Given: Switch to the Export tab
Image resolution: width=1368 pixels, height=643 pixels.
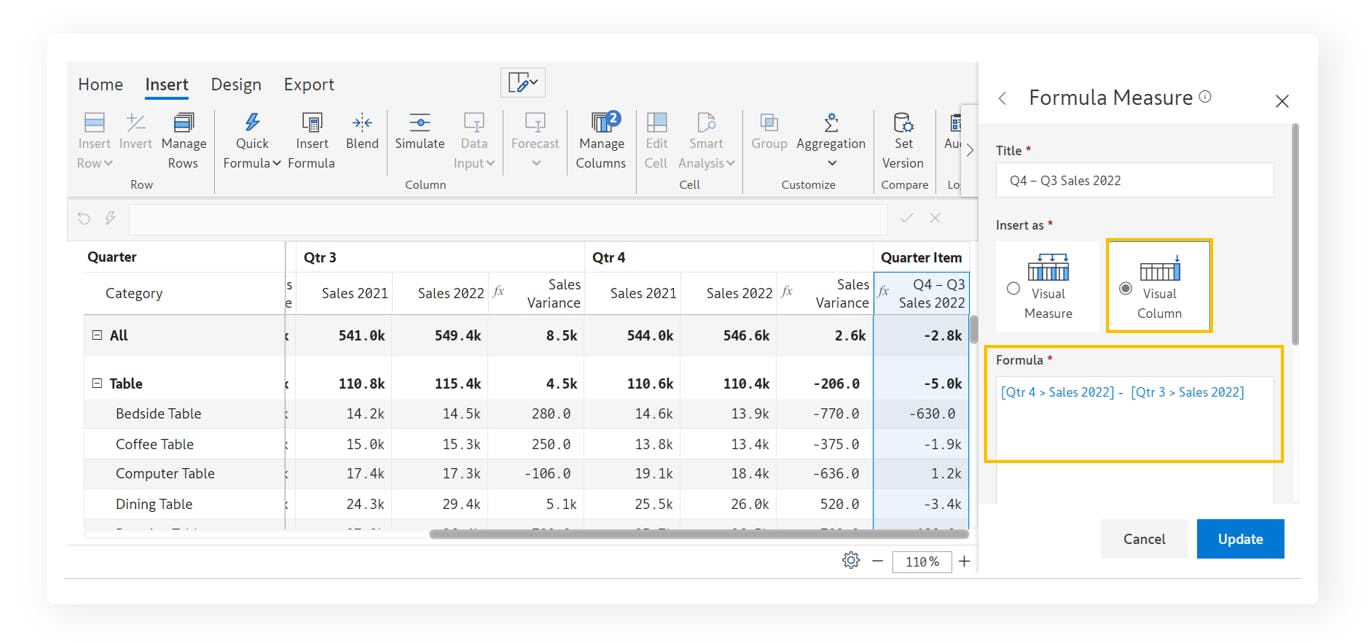Looking at the screenshot, I should click(x=309, y=85).
